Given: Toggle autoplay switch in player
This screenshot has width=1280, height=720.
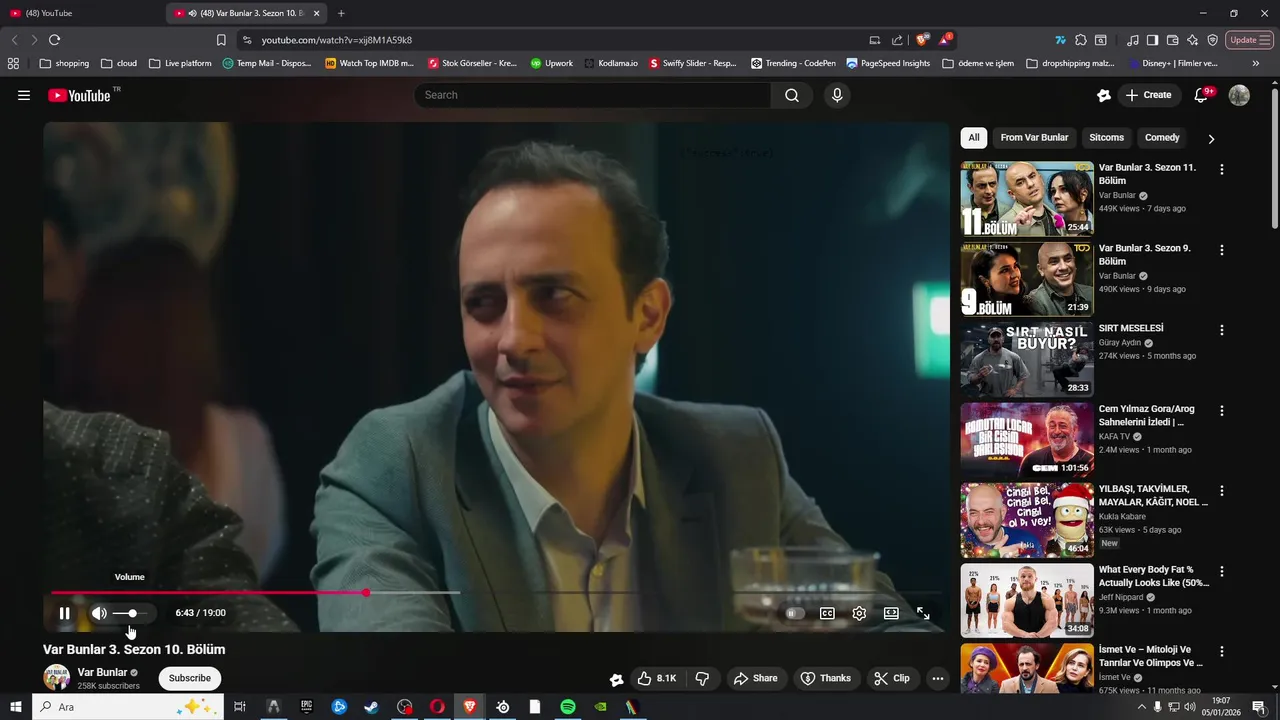Looking at the screenshot, I should pyautogui.click(x=795, y=613).
